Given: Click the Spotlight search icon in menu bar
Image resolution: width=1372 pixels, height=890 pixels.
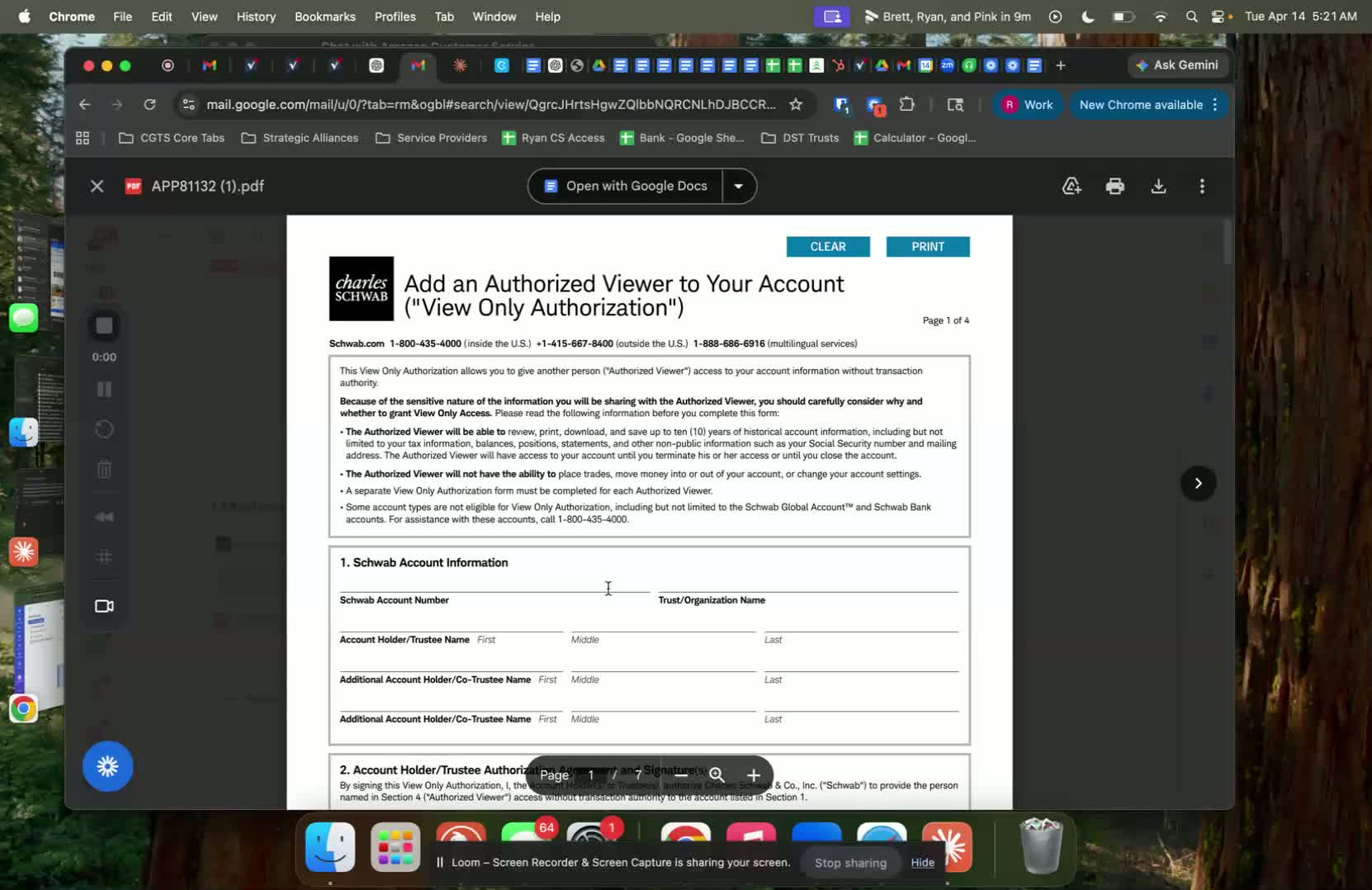Looking at the screenshot, I should pyautogui.click(x=1191, y=17).
